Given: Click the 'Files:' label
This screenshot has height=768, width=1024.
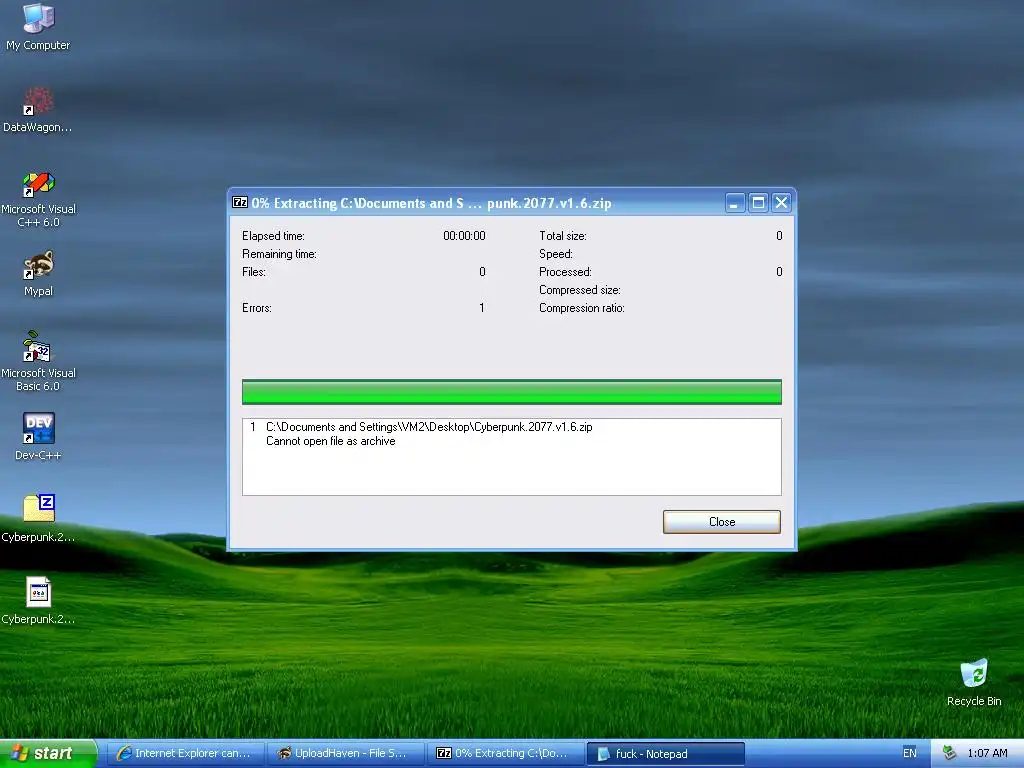Looking at the screenshot, I should coord(253,272).
